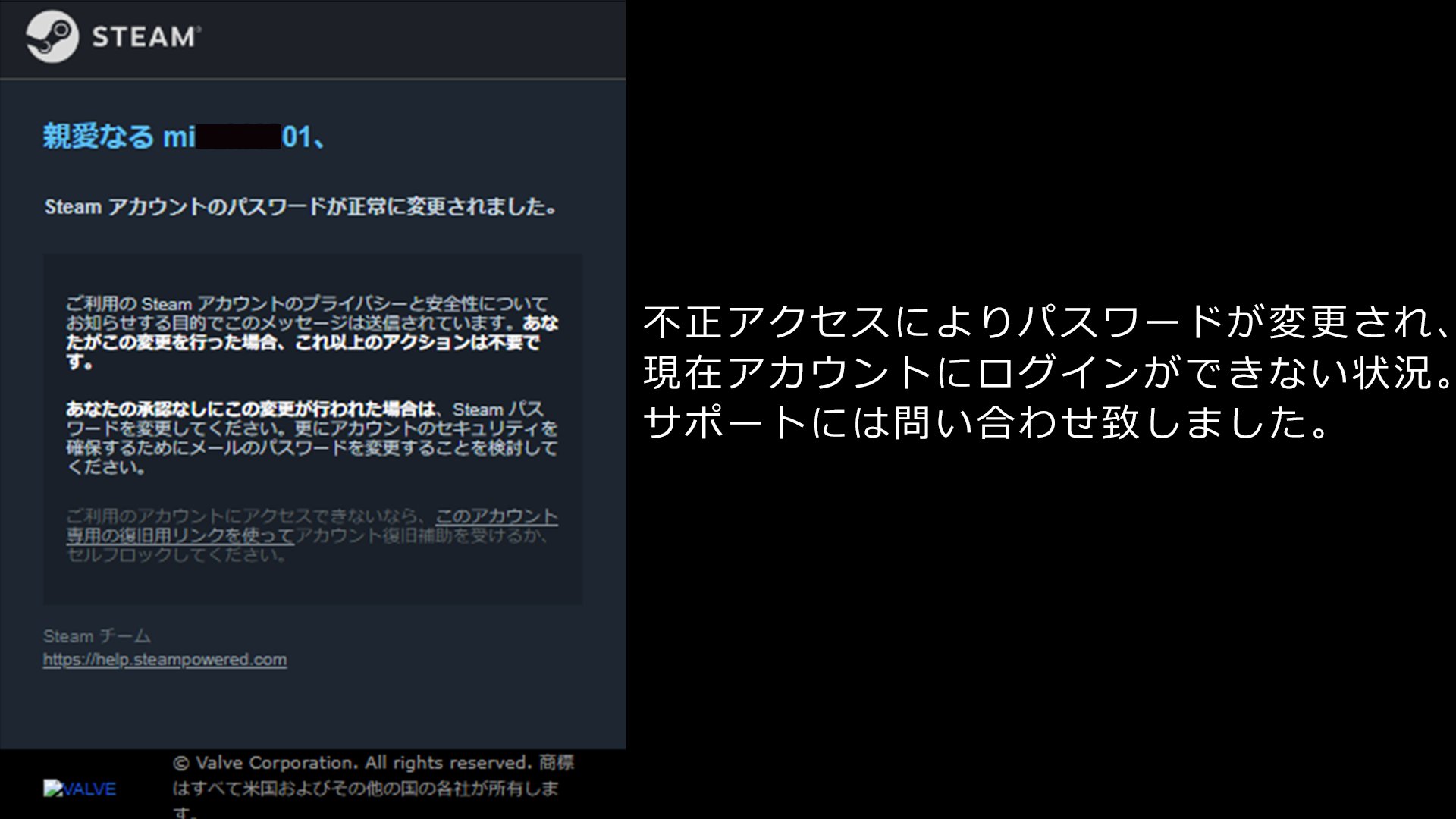Screen dimensions: 1456x819
Task: Click the password successfully changed headline
Action: pos(301,207)
